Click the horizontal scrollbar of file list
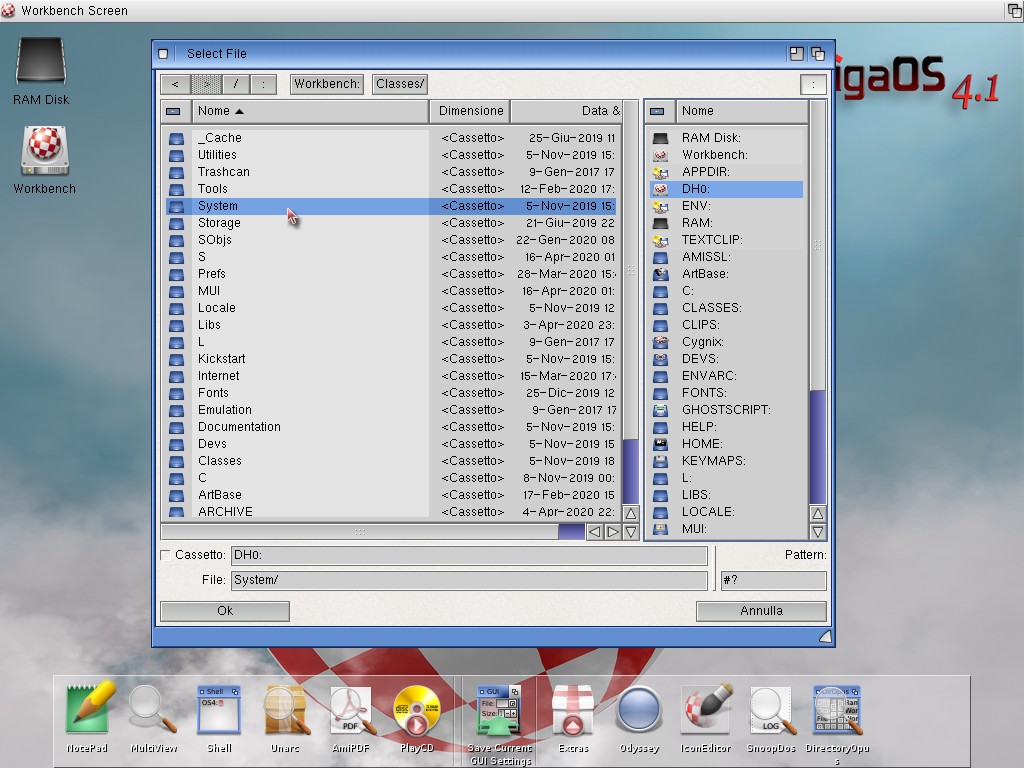 [360, 532]
